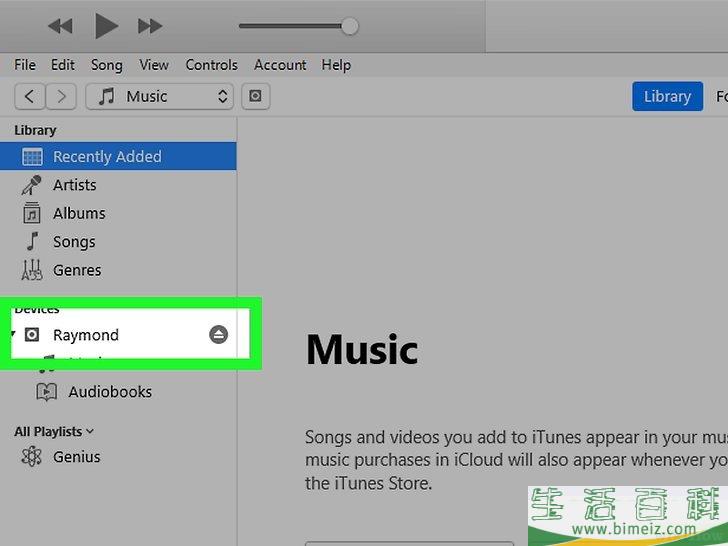Go back with the left arrow button
This screenshot has width=728, height=546.
pyautogui.click(x=30, y=97)
